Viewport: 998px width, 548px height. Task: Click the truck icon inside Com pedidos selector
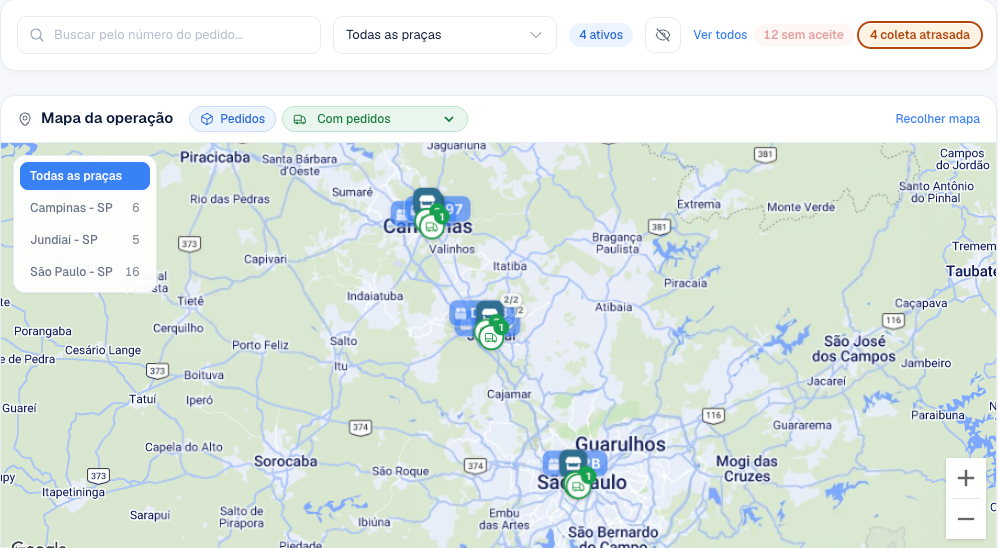300,119
